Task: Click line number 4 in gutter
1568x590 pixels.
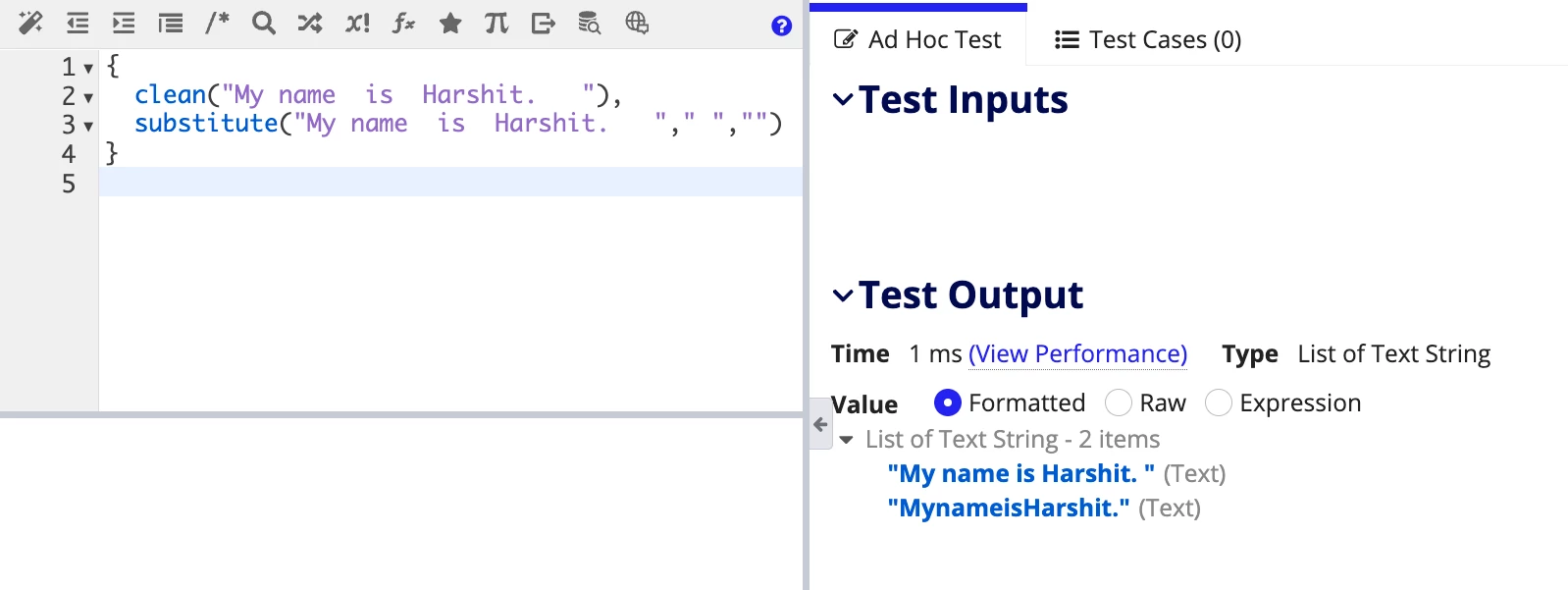Action: [68, 154]
